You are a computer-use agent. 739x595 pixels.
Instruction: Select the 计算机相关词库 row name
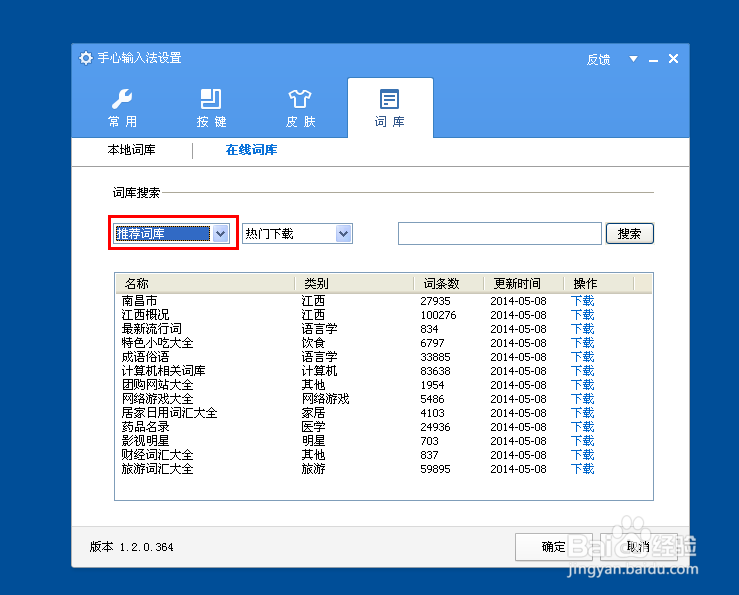164,371
